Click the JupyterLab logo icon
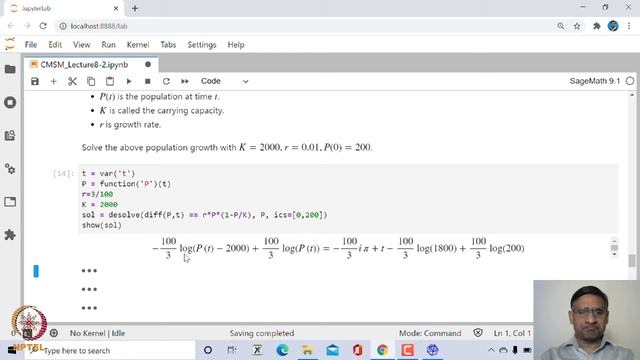The image size is (640, 360). click(x=10, y=44)
